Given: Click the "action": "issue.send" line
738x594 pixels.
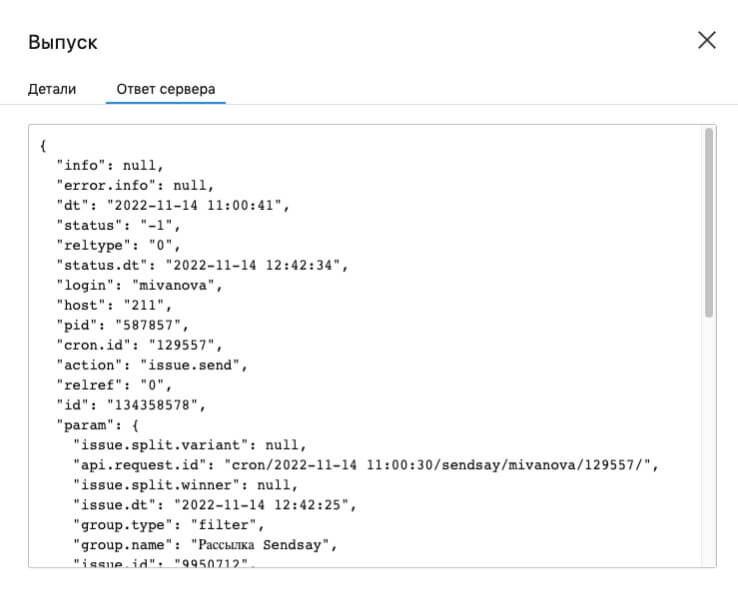Looking at the screenshot, I should (x=151, y=365).
